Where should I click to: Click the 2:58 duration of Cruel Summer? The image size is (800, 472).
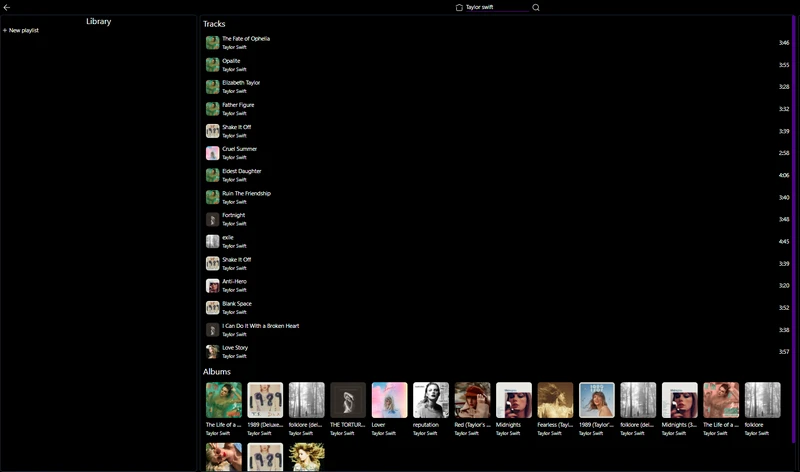[784, 153]
